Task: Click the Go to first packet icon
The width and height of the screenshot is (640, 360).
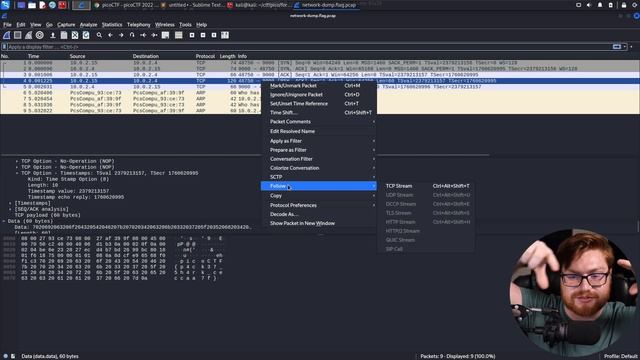Action: [143, 35]
